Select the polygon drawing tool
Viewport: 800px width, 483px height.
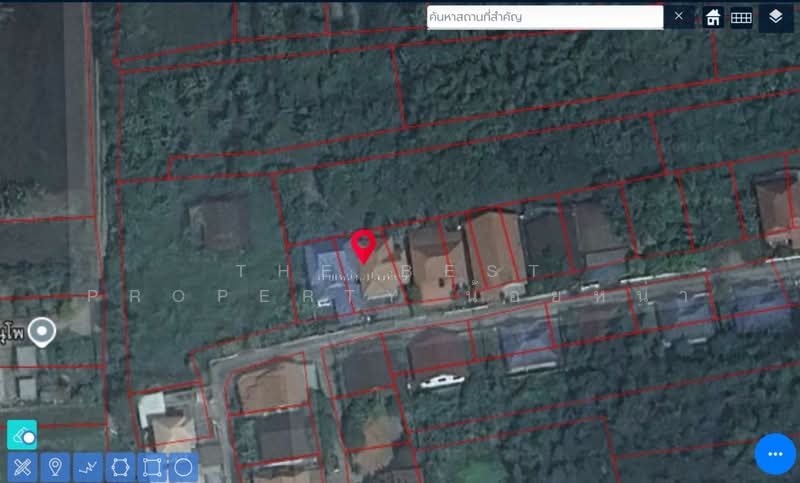tap(120, 467)
